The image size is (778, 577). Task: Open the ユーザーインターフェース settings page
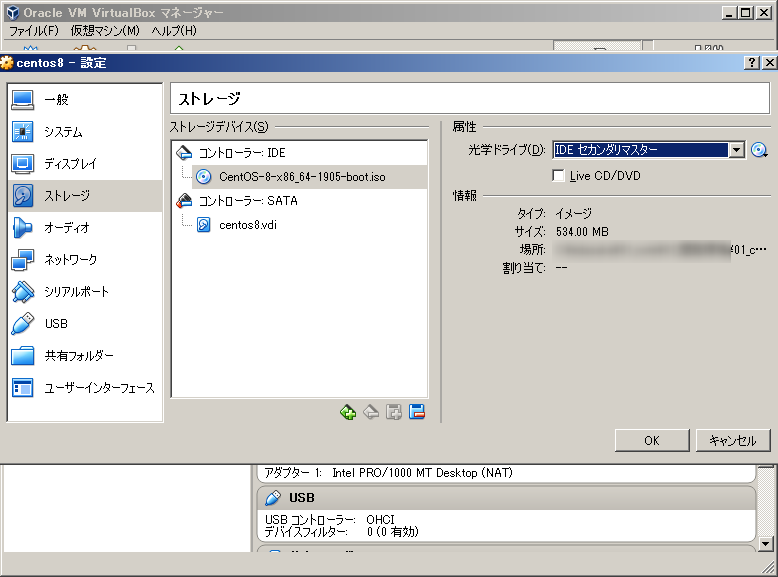click(85, 388)
